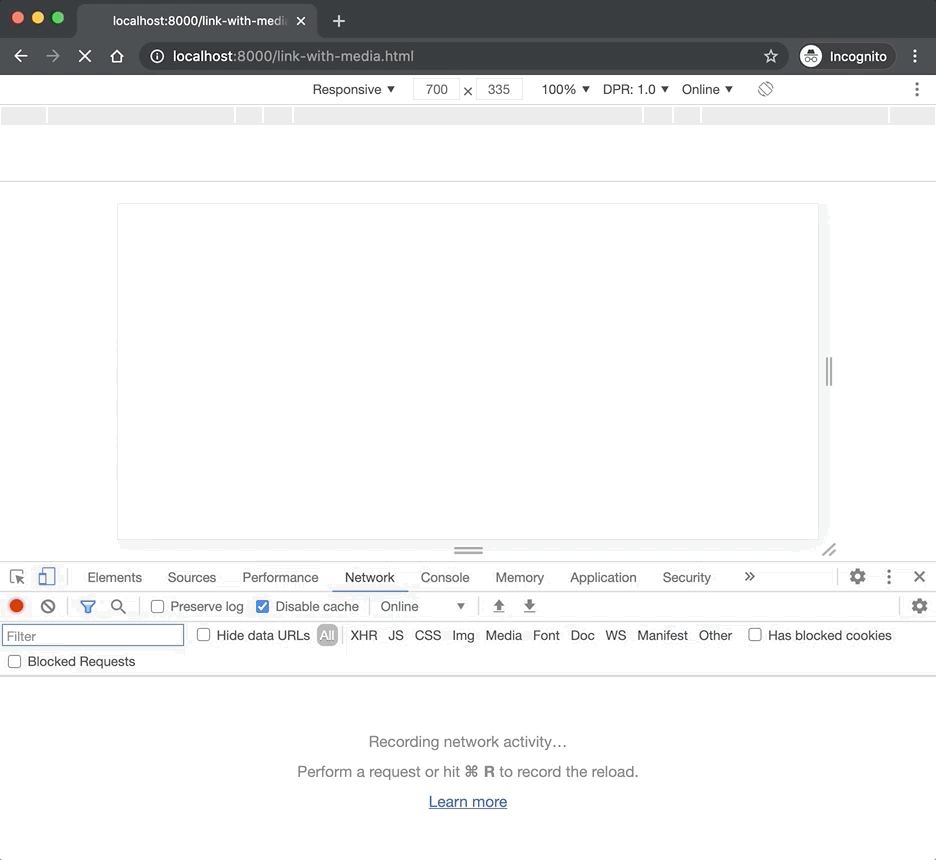Show more DevTools tabs chevron

click(x=749, y=577)
